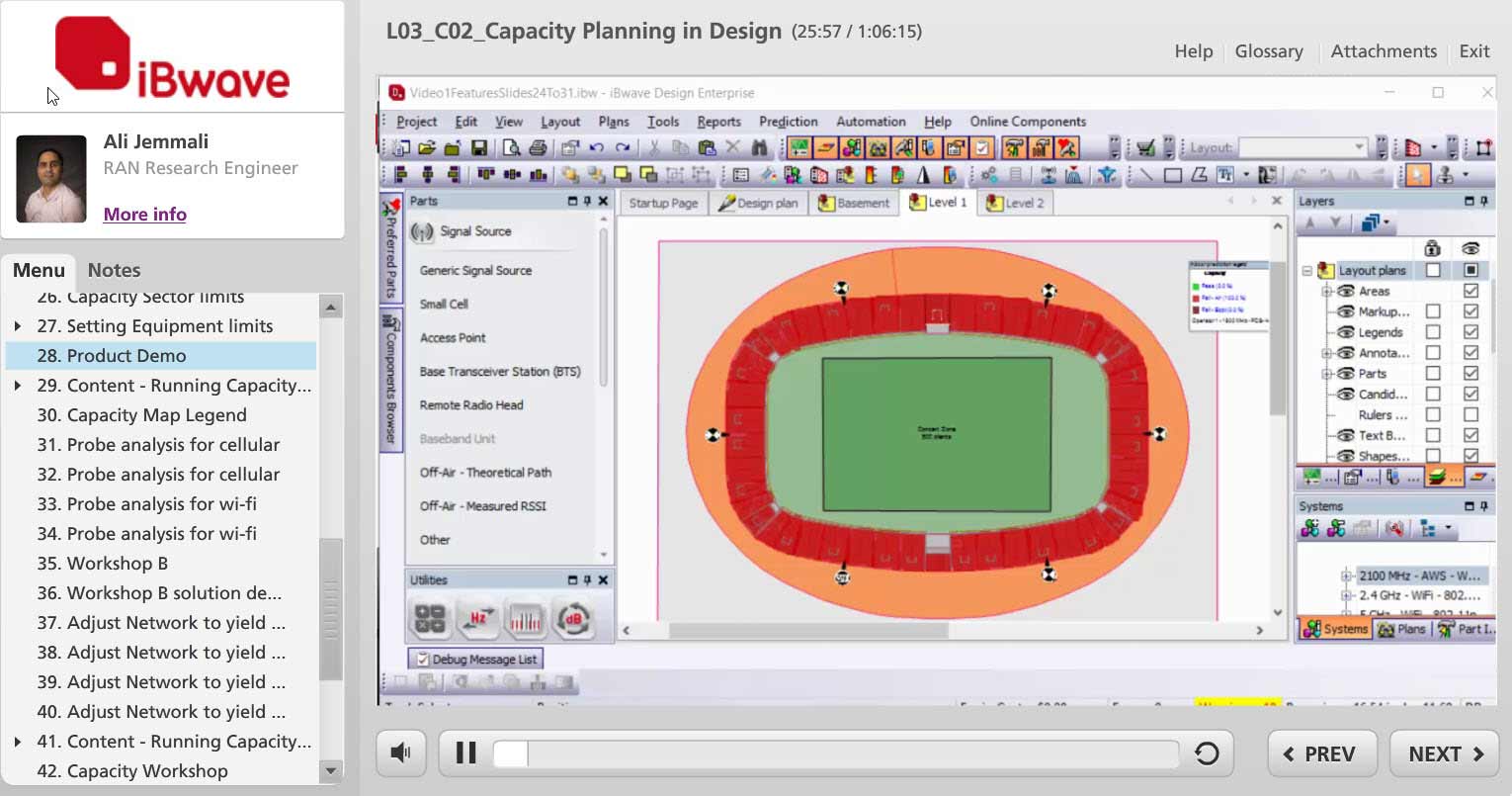This screenshot has width=1512, height=796.
Task: Open the Glossary link
Action: pos(1269,51)
